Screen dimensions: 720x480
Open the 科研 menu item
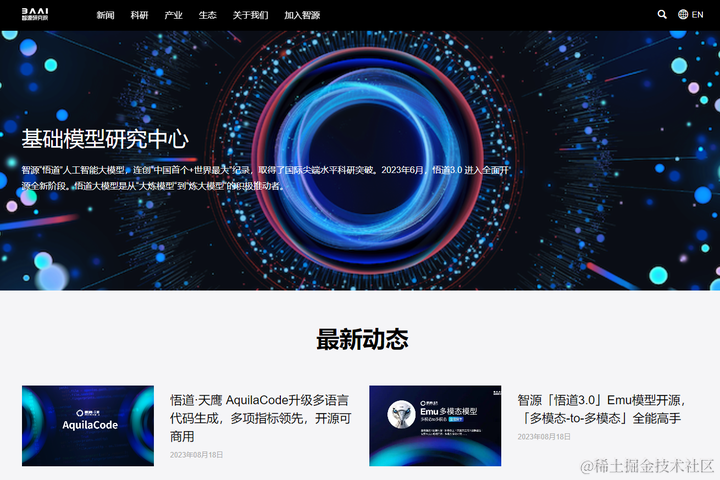[139, 15]
